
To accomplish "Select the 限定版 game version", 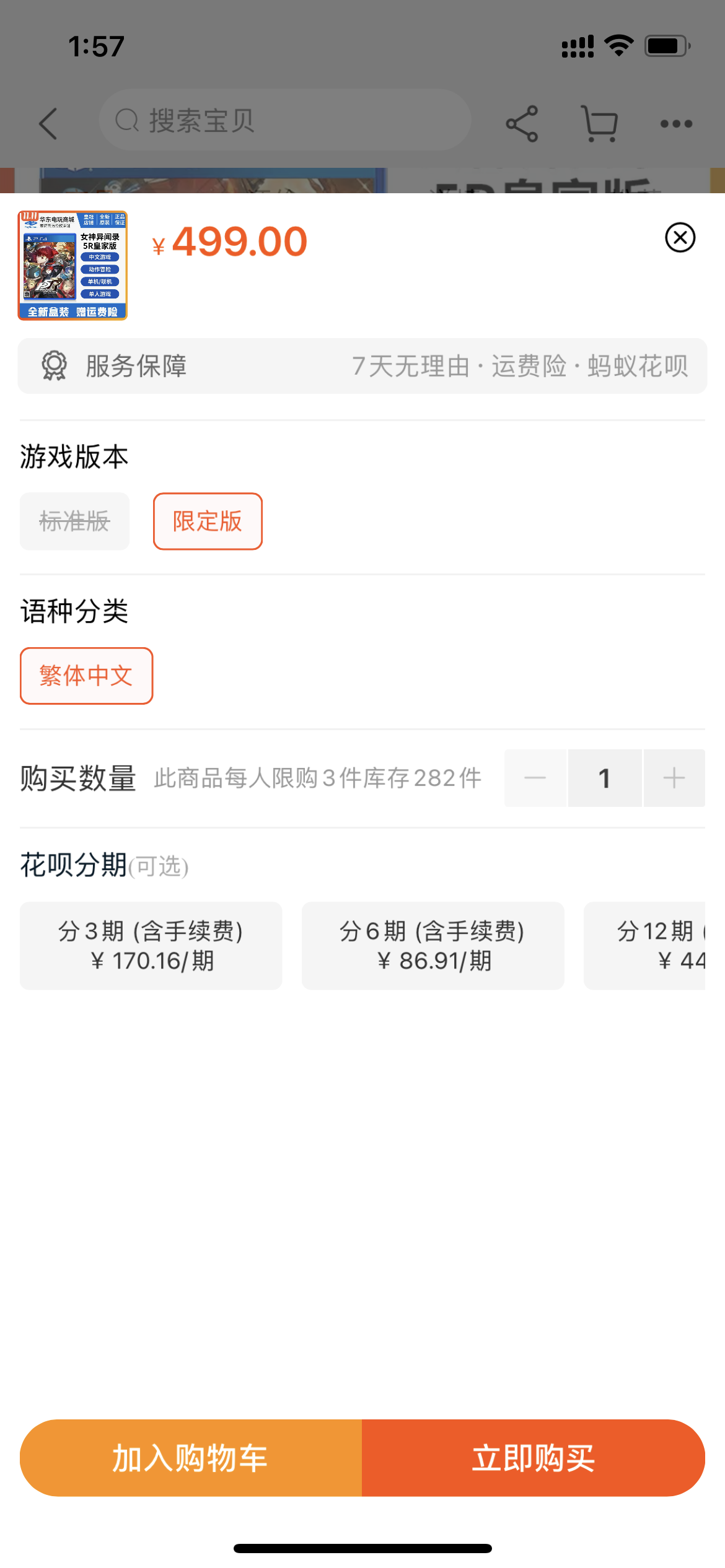I will coord(208,521).
